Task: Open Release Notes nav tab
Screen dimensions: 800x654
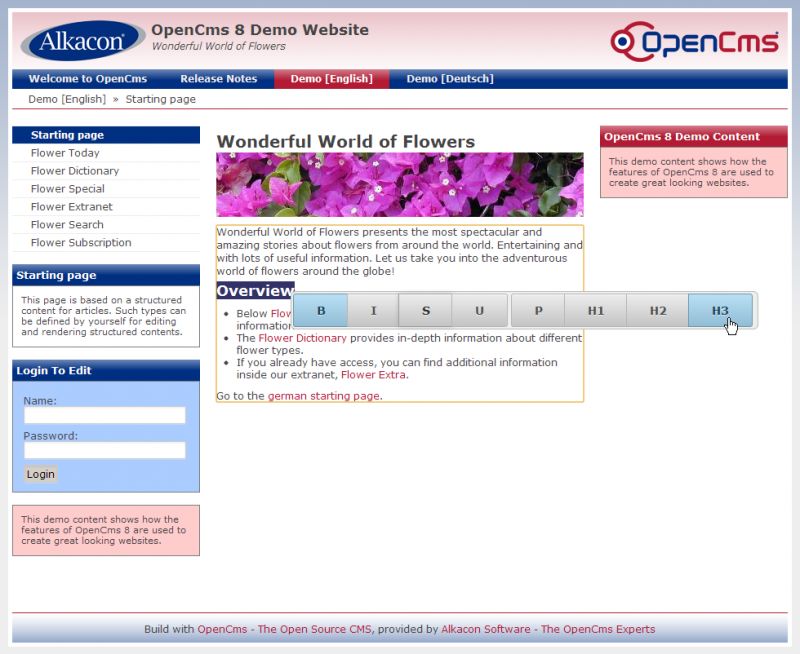Action: point(218,79)
